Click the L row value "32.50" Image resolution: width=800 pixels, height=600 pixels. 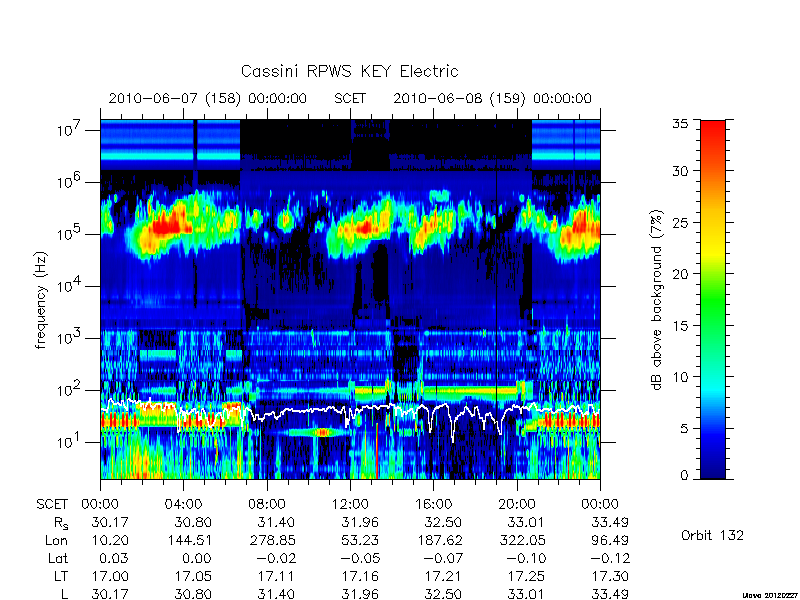point(443,594)
